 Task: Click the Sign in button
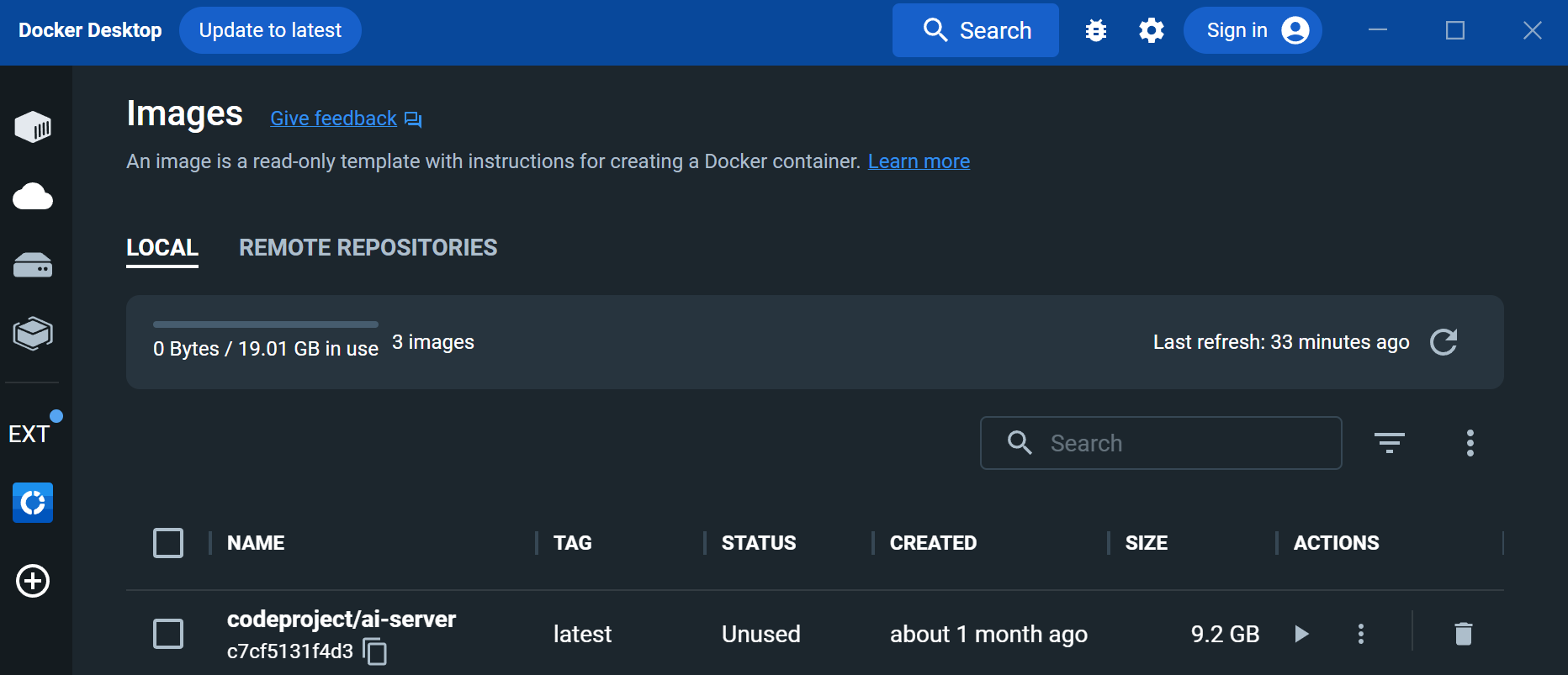[1253, 30]
